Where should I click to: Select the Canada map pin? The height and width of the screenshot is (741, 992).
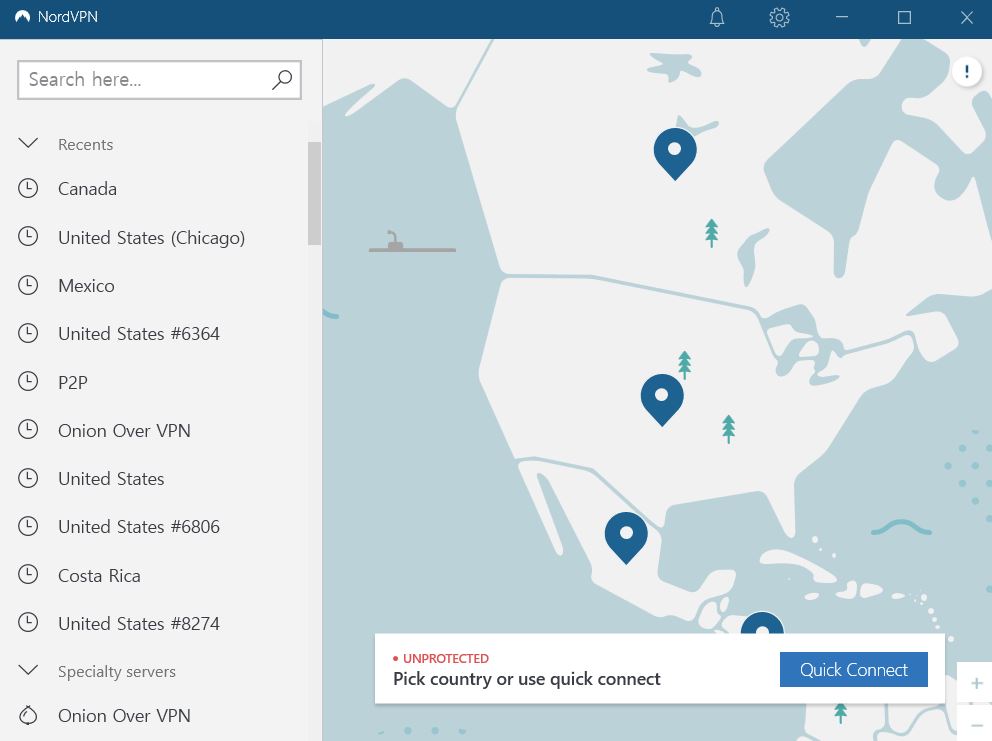click(x=675, y=154)
